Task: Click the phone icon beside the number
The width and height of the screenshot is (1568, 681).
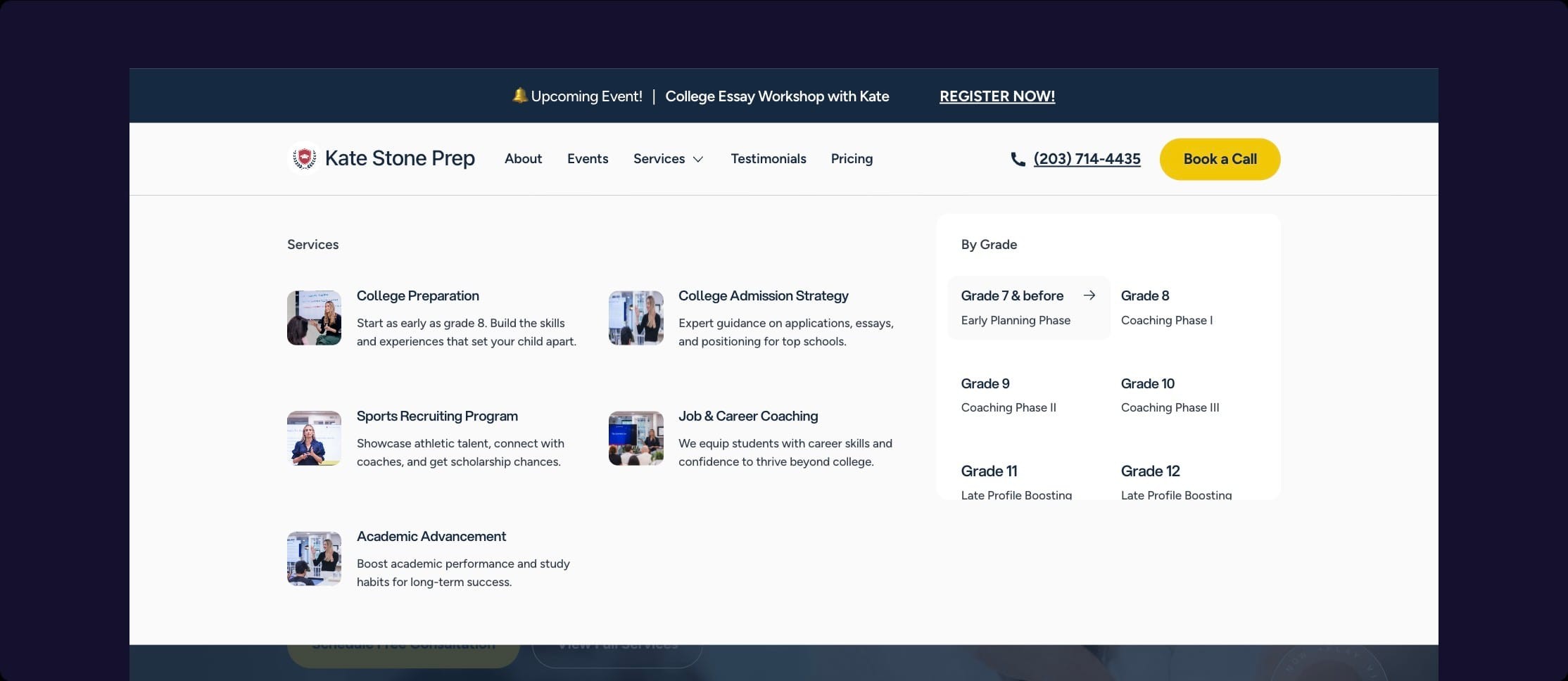Action: click(1018, 159)
